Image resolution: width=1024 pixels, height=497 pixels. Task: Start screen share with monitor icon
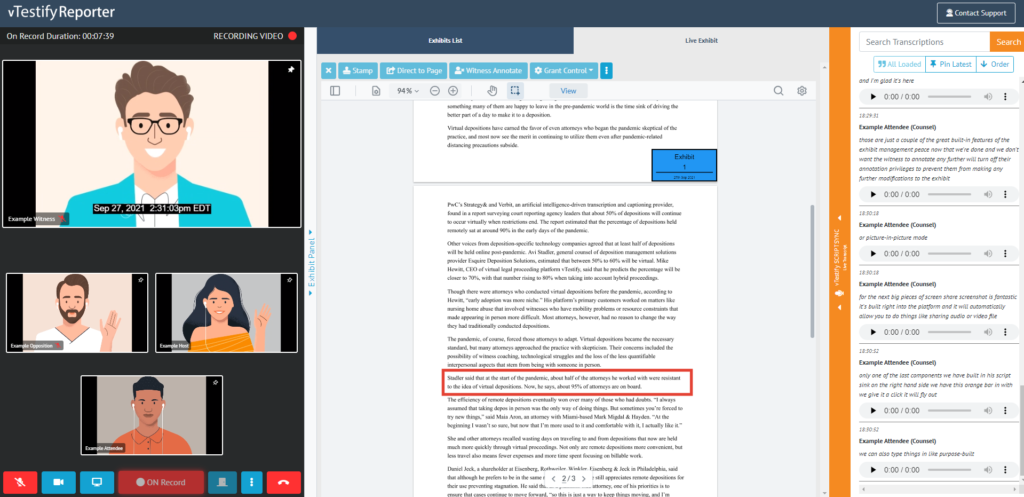[x=97, y=483]
